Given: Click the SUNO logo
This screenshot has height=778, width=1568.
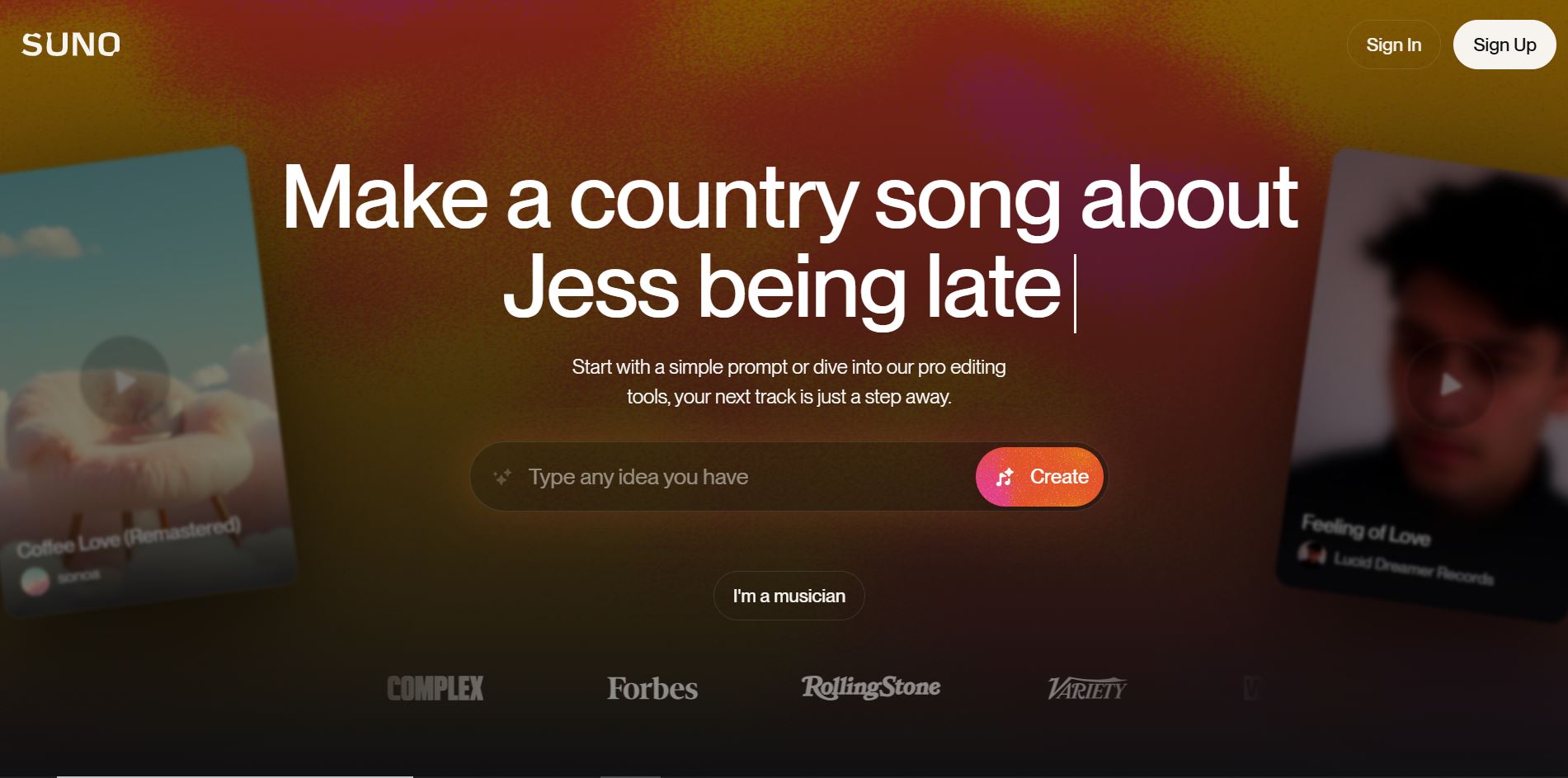Looking at the screenshot, I should point(71,45).
